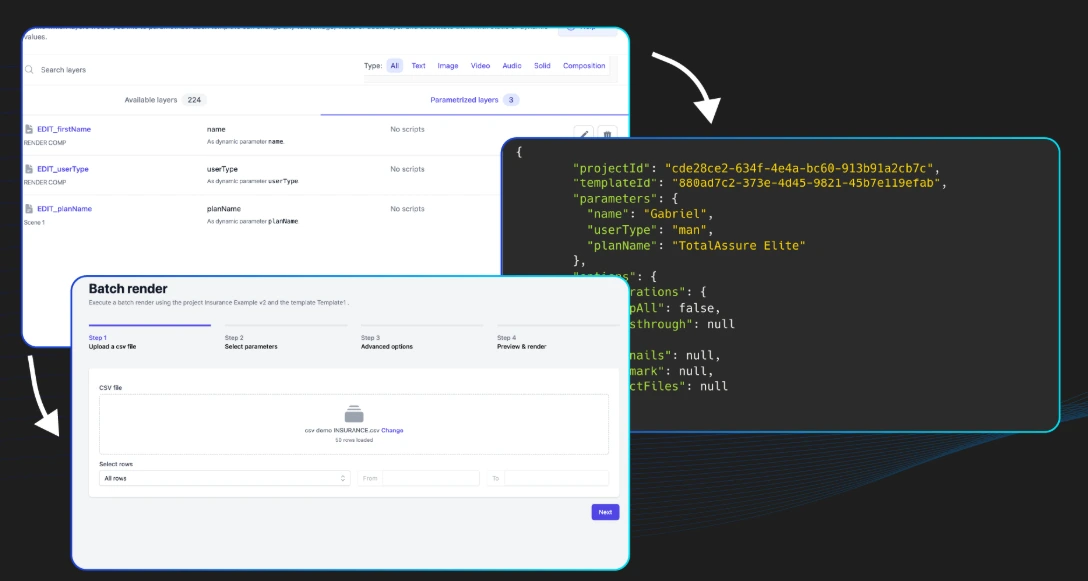Open Help from the panel header
Screen dimensions: 1088x581
coord(589,27)
